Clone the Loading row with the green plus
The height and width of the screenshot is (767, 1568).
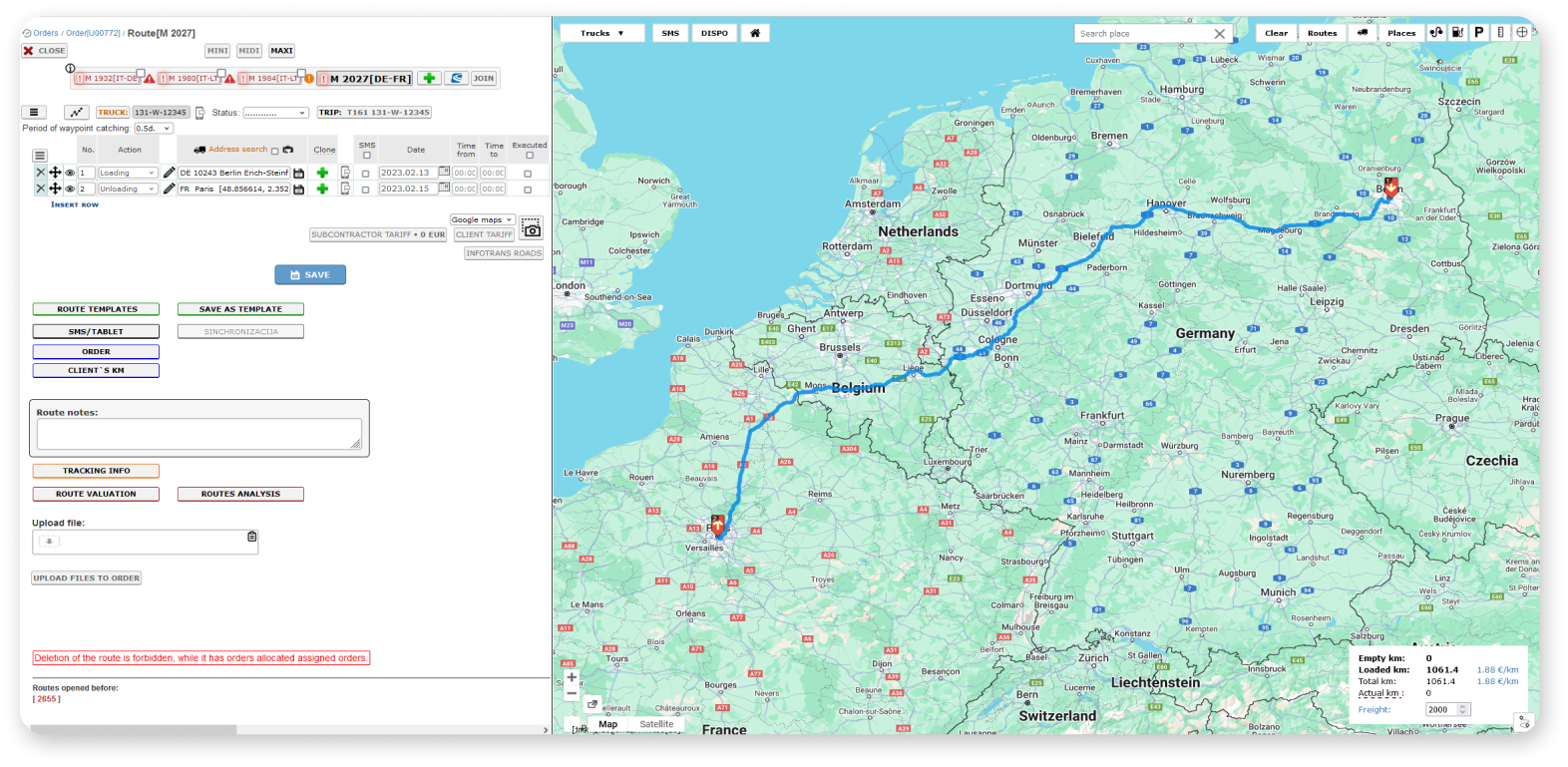pos(322,173)
